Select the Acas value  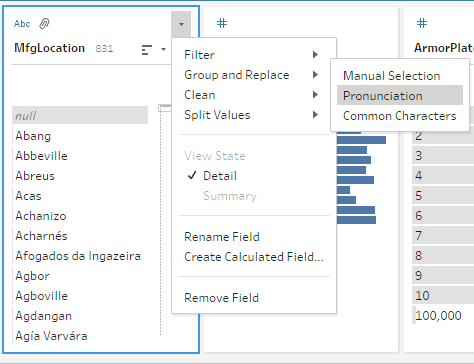click(x=80, y=196)
